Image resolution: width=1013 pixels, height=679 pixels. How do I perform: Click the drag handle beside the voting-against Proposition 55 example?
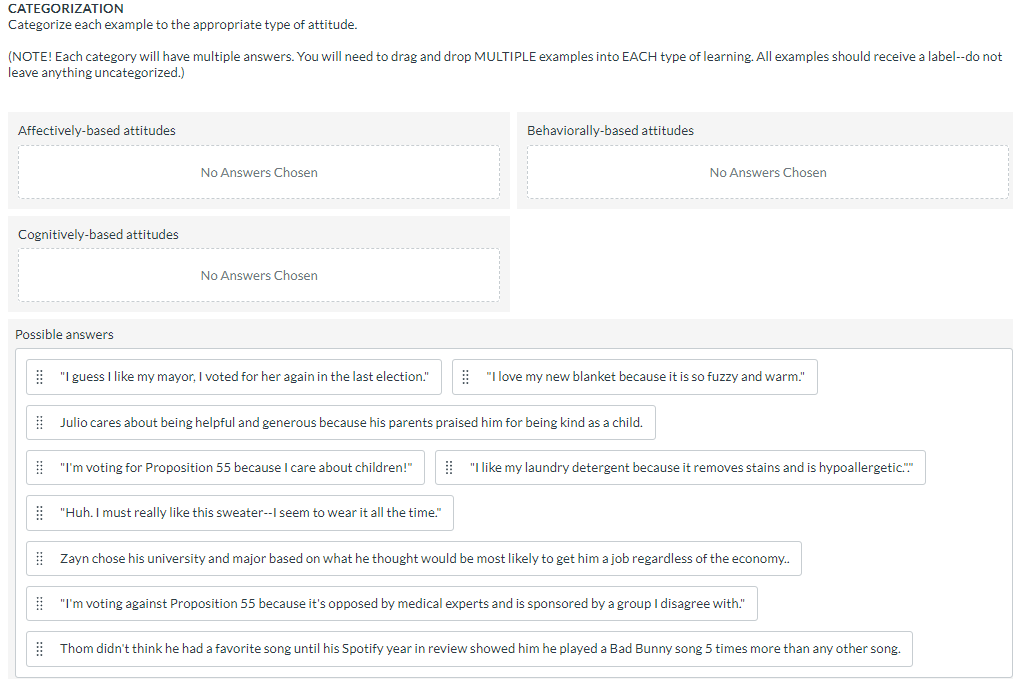39,603
